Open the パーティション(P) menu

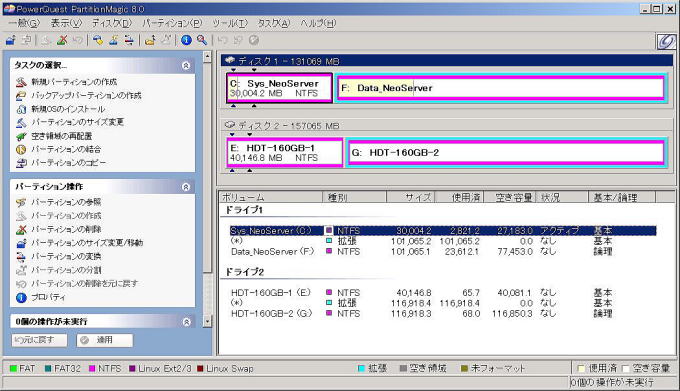(172, 23)
